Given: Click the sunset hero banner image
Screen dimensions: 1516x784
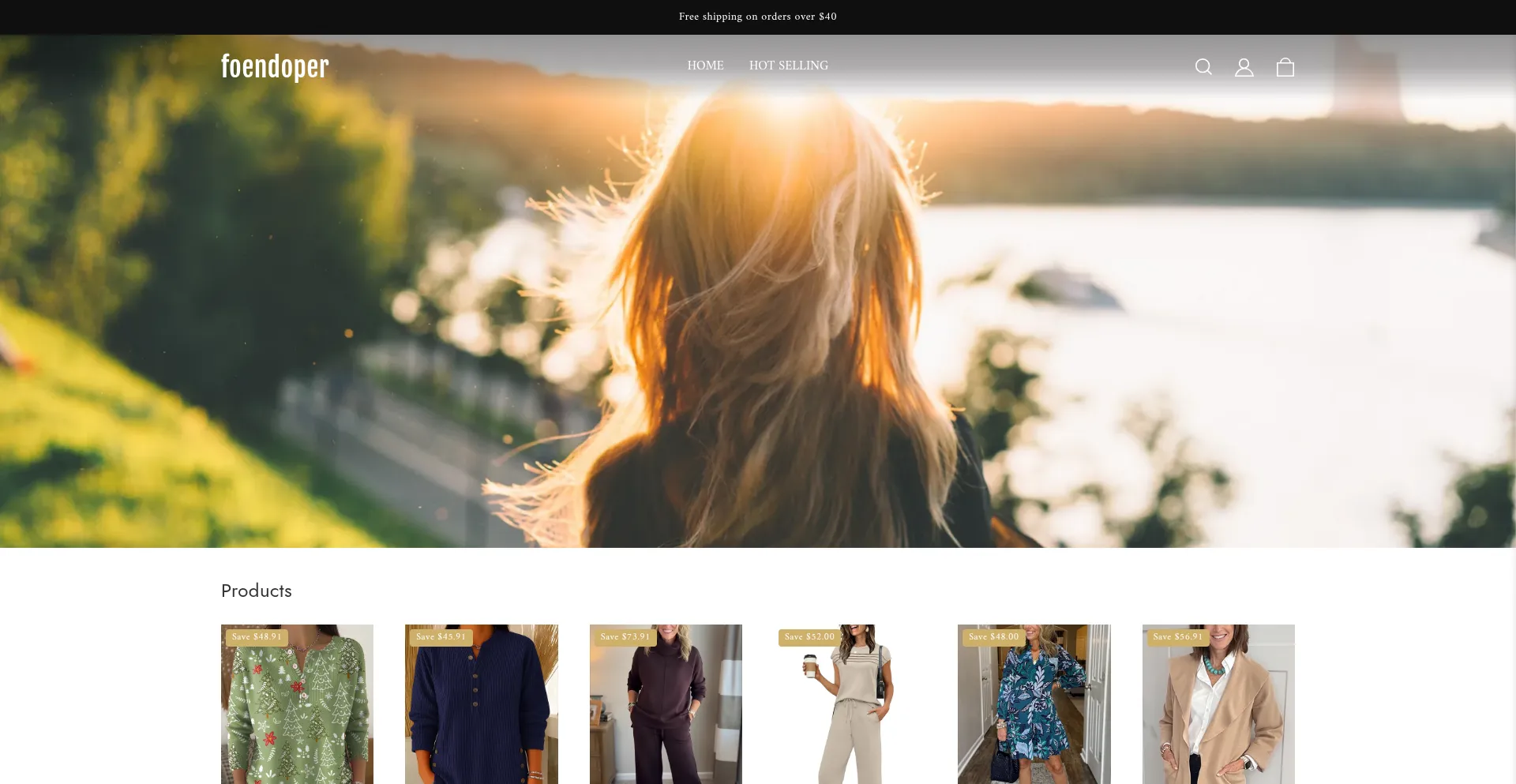Looking at the screenshot, I should (758, 316).
